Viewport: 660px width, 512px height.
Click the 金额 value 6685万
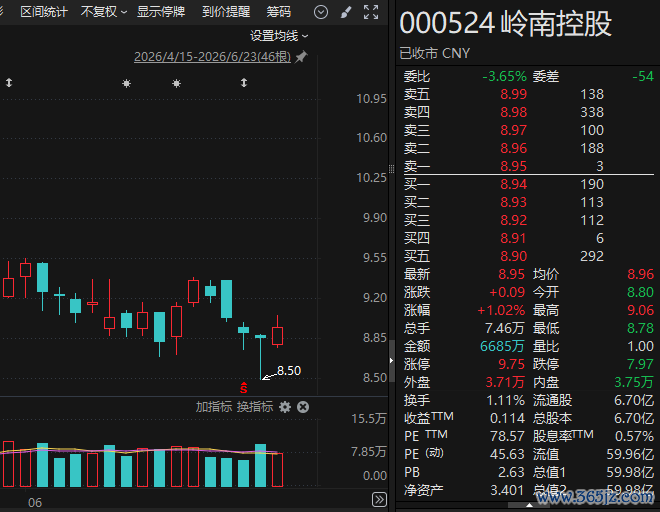pyautogui.click(x=502, y=346)
